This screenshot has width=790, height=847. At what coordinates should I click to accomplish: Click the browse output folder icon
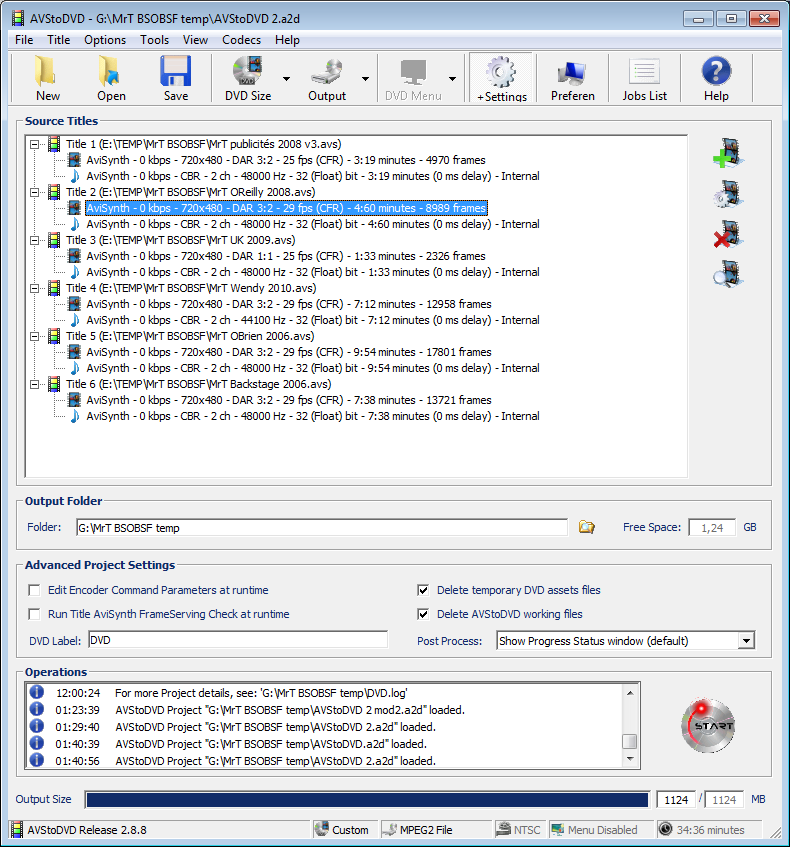tap(586, 527)
